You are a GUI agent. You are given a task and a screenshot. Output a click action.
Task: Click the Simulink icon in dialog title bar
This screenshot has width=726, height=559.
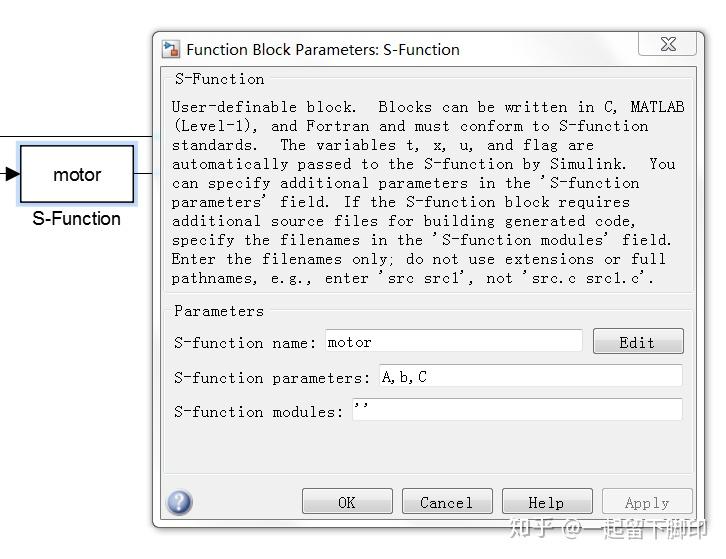[171, 49]
